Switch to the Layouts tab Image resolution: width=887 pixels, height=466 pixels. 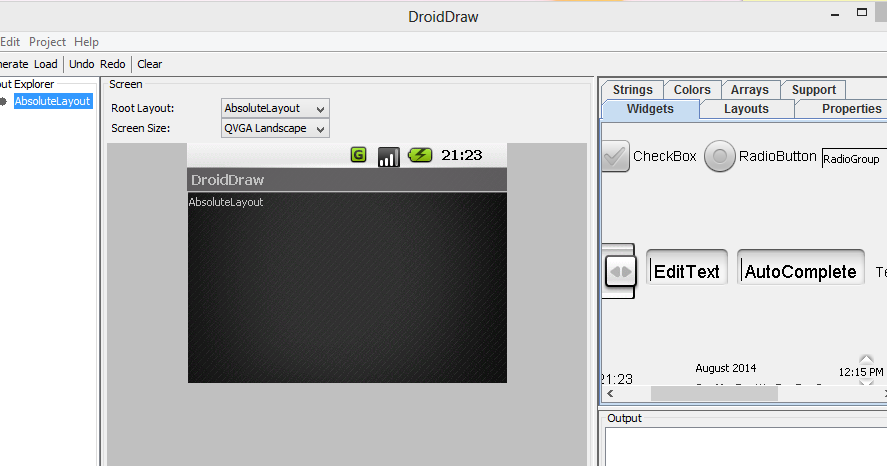746,109
